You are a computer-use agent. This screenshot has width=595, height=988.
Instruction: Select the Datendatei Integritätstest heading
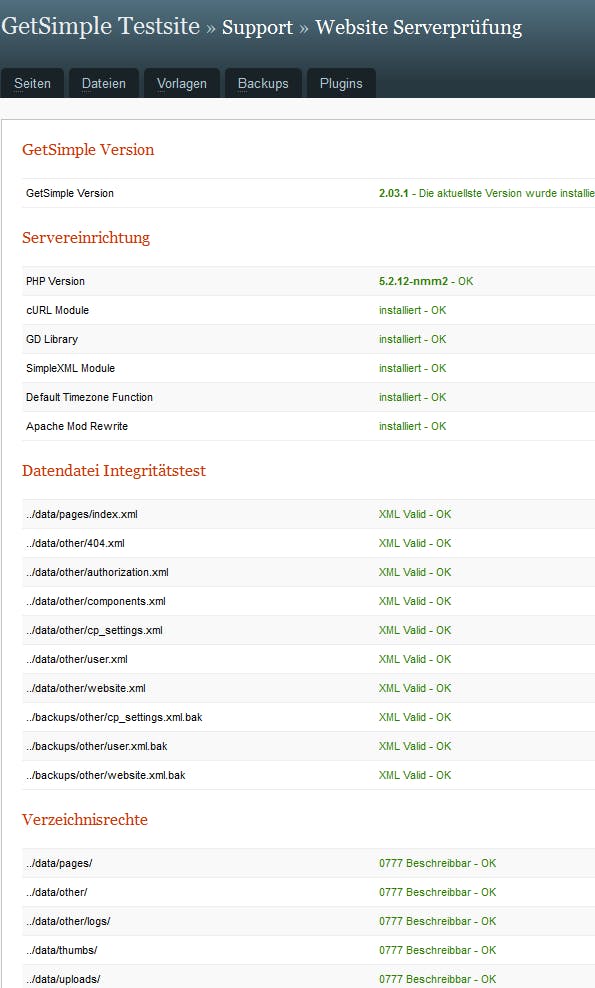[x=114, y=471]
